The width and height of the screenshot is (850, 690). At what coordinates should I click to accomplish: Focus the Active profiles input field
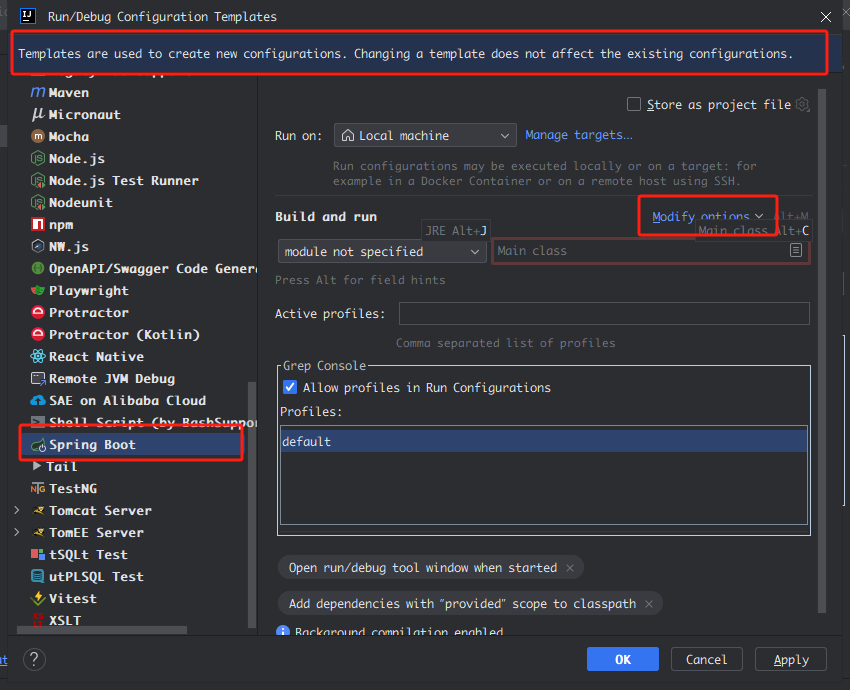604,313
